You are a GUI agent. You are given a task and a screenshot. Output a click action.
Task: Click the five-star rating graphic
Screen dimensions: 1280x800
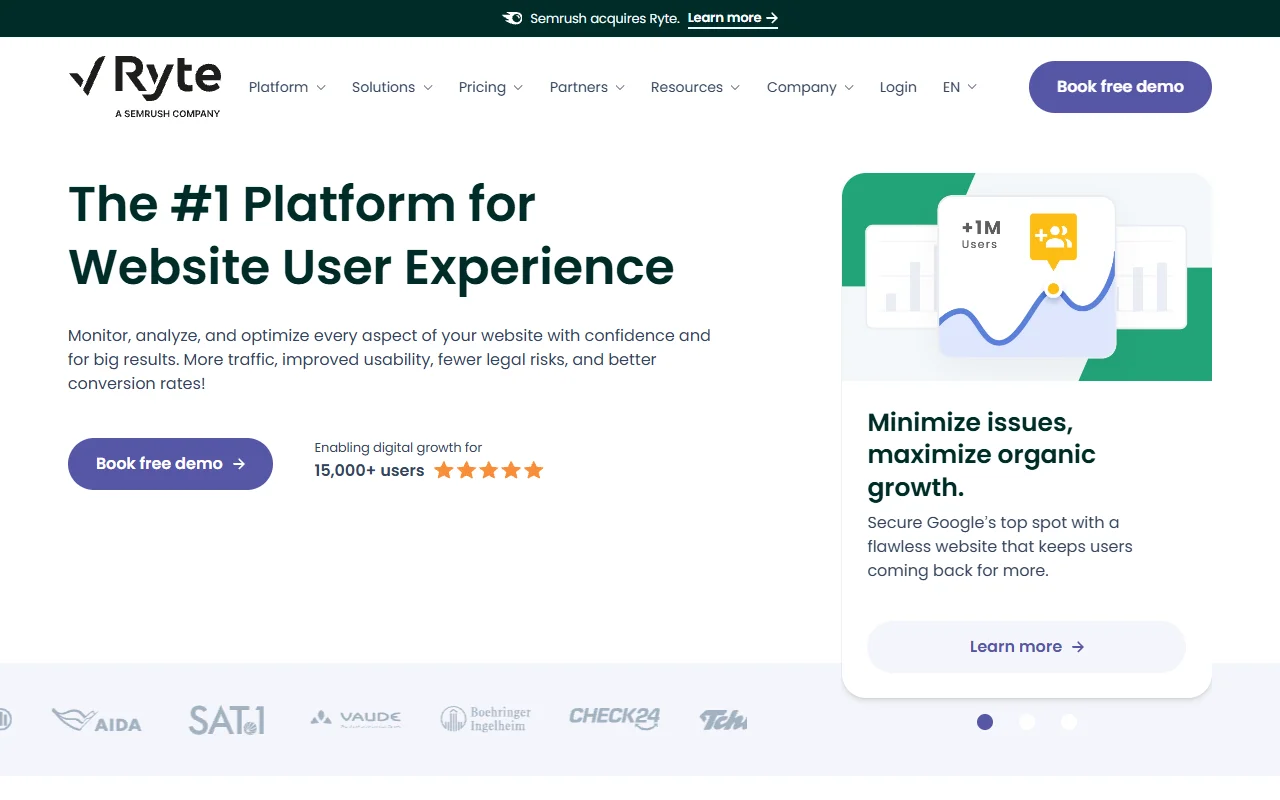tap(489, 469)
